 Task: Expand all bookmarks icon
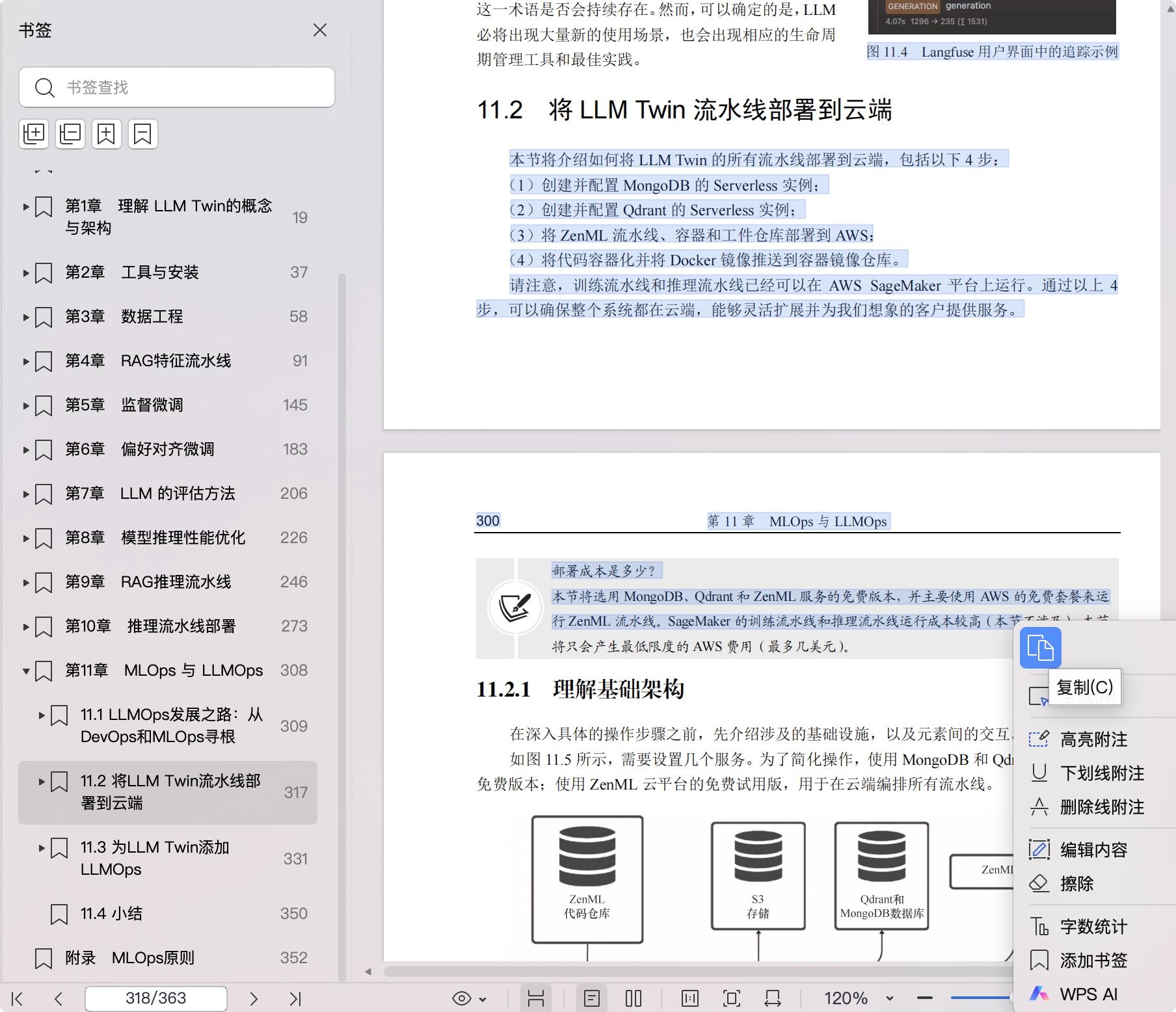click(x=34, y=134)
